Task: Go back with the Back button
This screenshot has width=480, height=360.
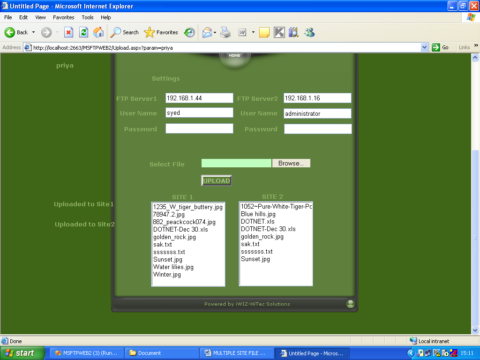Action: pyautogui.click(x=16, y=32)
